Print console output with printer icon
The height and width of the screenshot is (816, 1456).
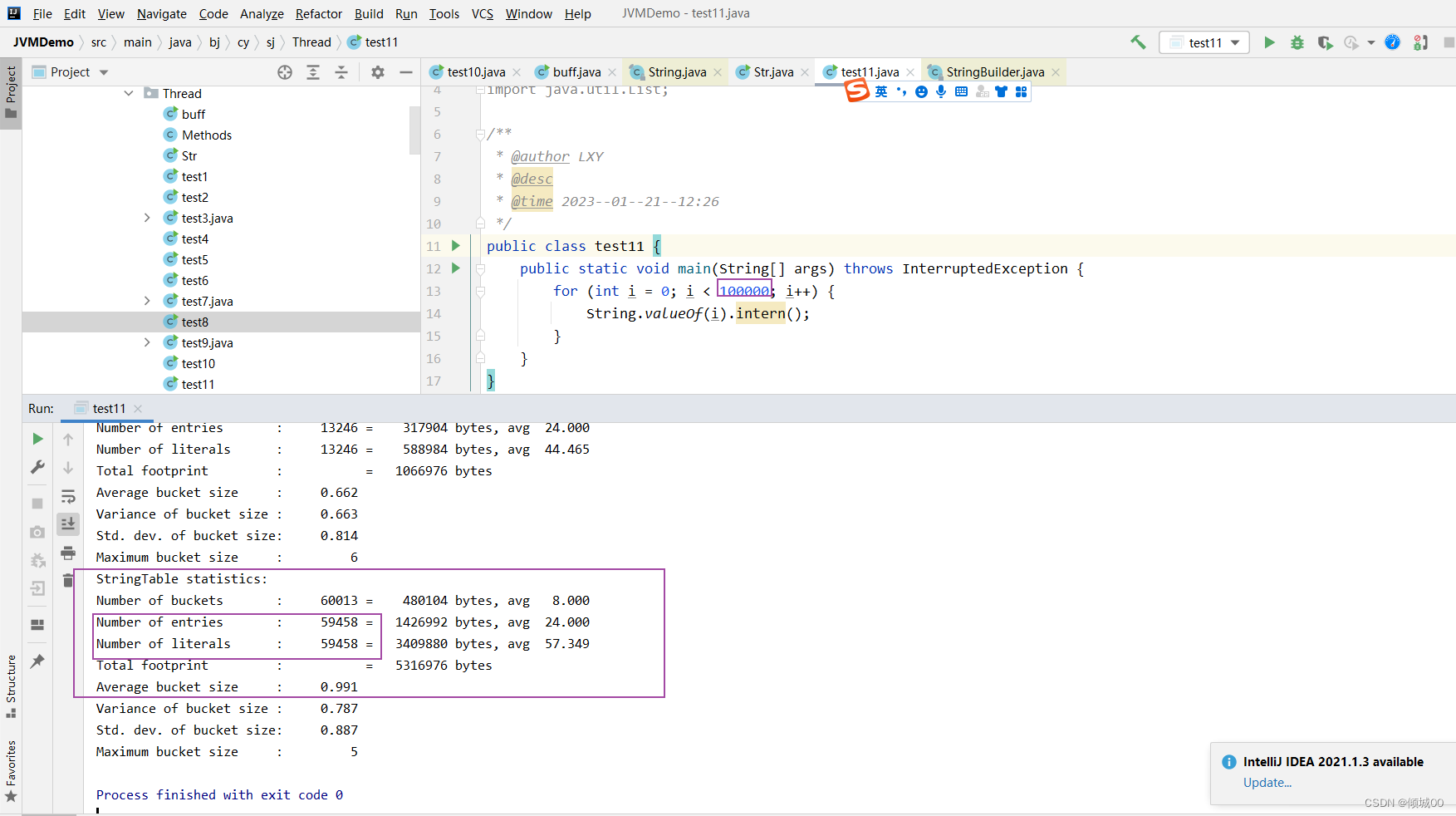68,553
